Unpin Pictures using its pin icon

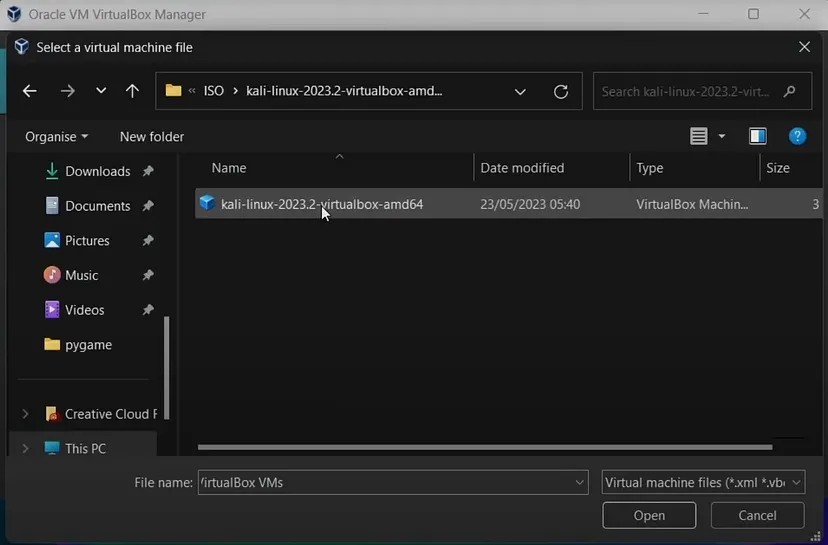coord(148,240)
